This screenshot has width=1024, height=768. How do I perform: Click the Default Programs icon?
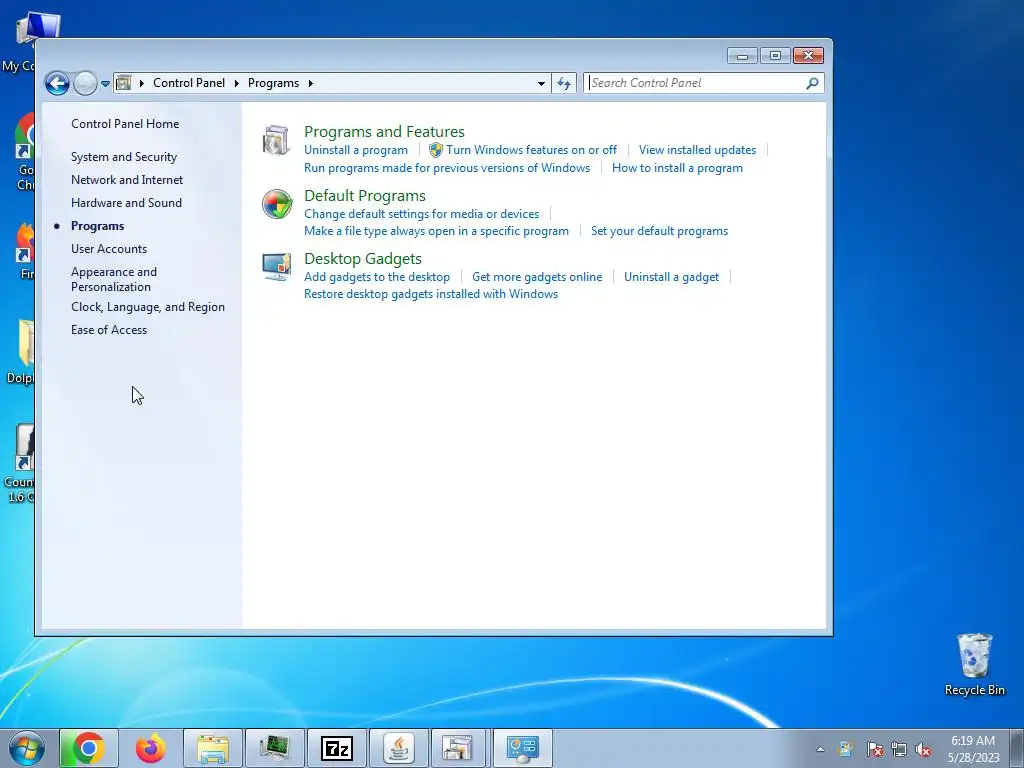pos(277,204)
